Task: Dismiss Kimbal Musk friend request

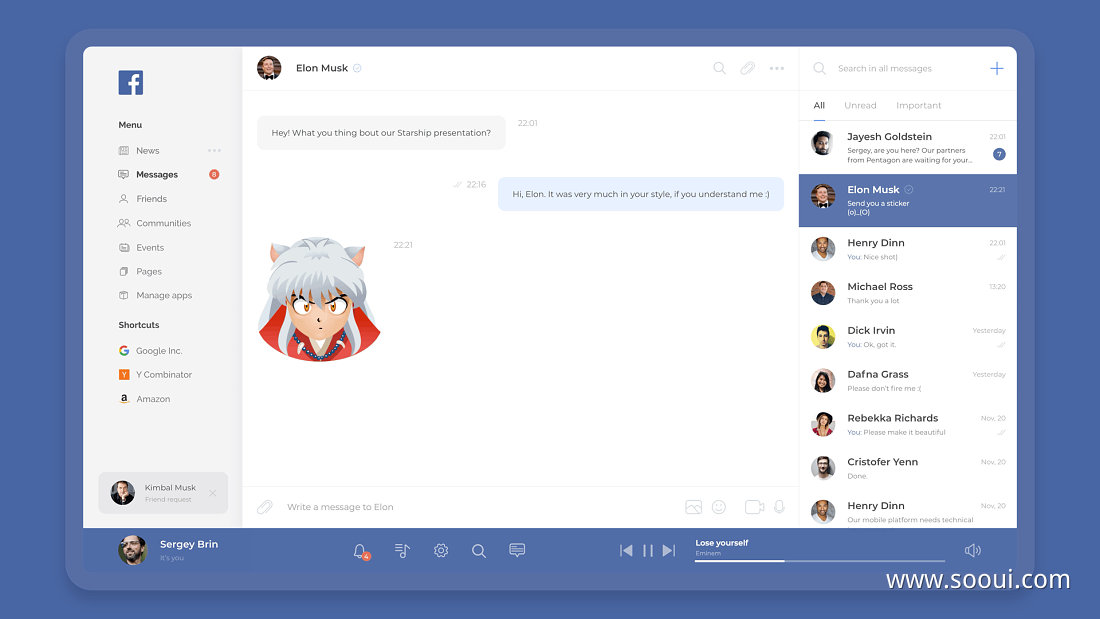Action: click(x=213, y=493)
